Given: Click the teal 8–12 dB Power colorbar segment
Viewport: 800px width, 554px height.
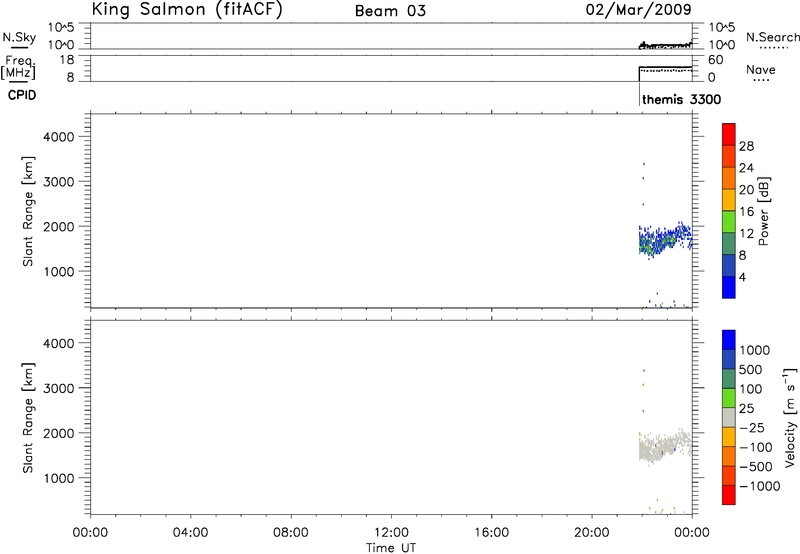Looking at the screenshot, I should tap(729, 243).
